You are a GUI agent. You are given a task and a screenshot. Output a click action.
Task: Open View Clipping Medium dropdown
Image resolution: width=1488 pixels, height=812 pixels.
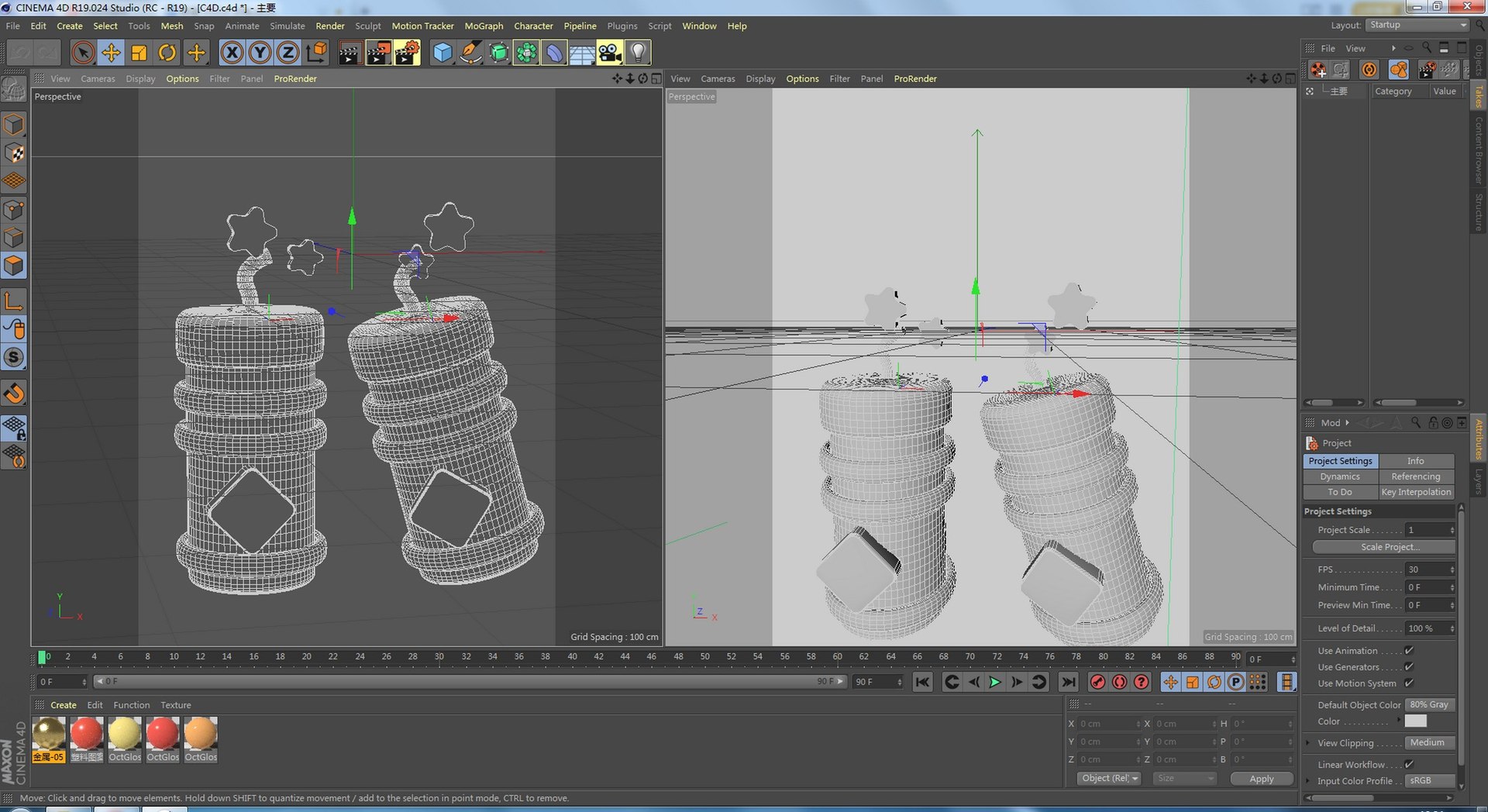pyautogui.click(x=1429, y=743)
